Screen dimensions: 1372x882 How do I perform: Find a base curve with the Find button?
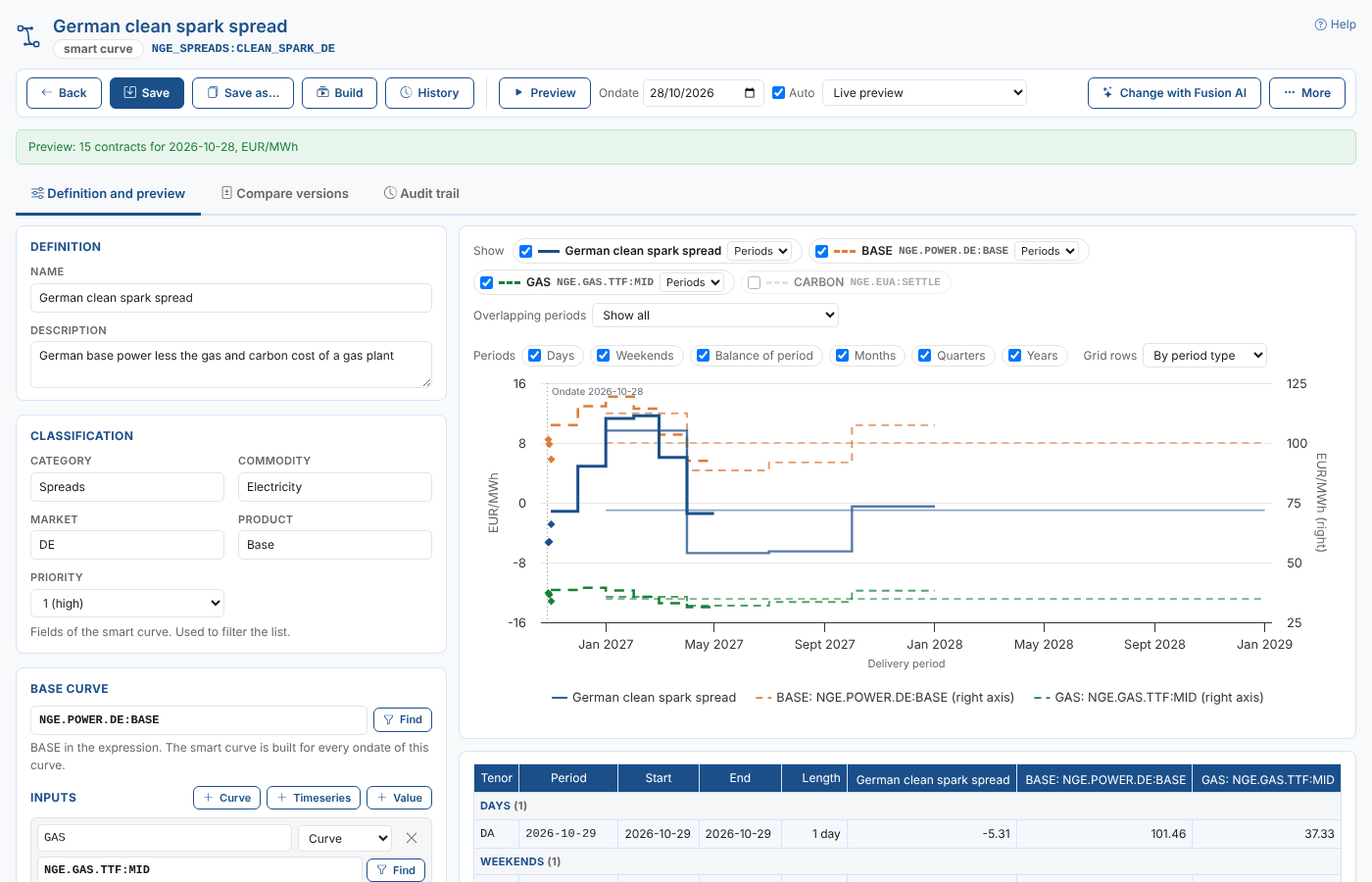[x=403, y=719]
